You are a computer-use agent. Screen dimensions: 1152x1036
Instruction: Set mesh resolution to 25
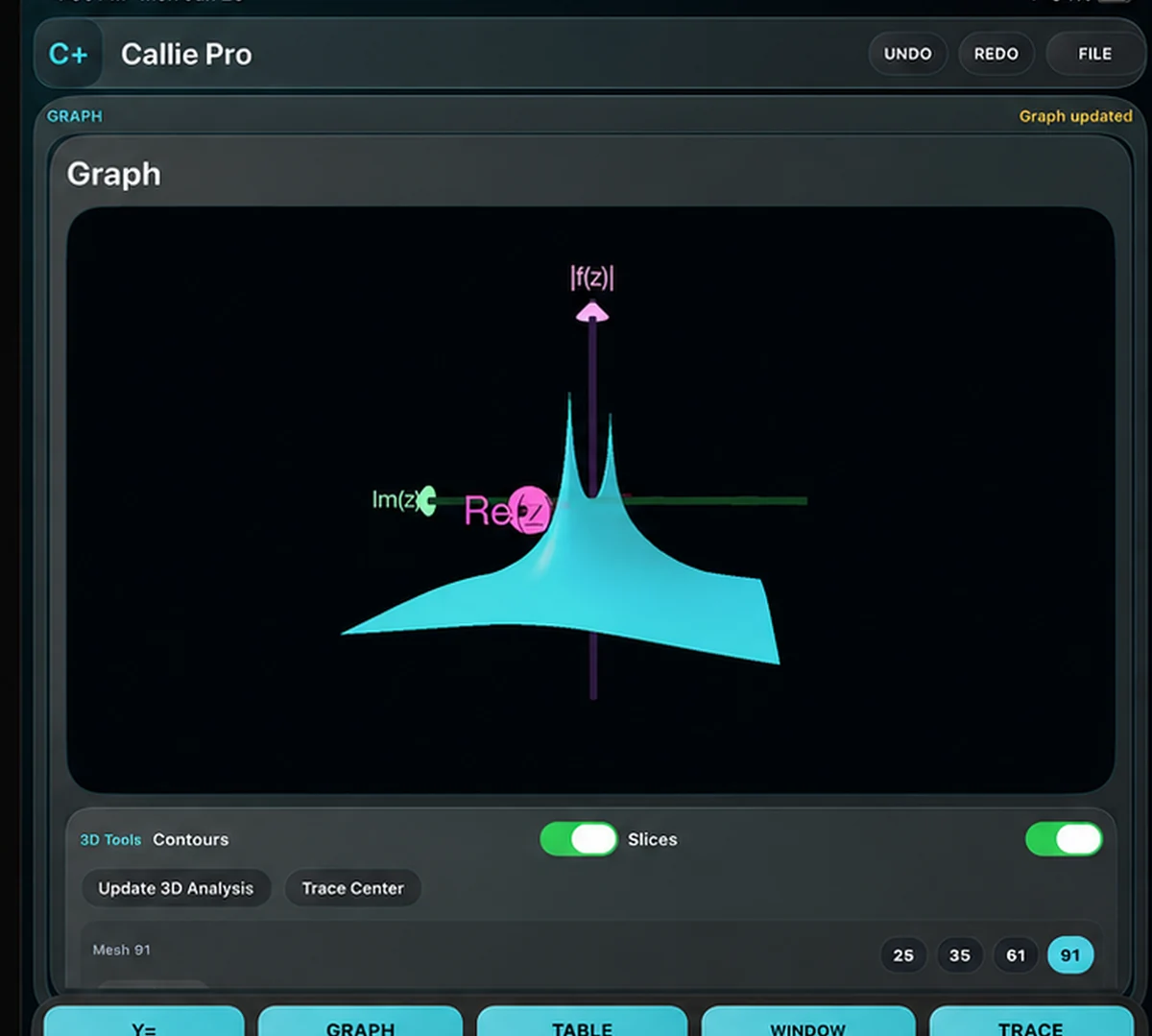coord(903,955)
